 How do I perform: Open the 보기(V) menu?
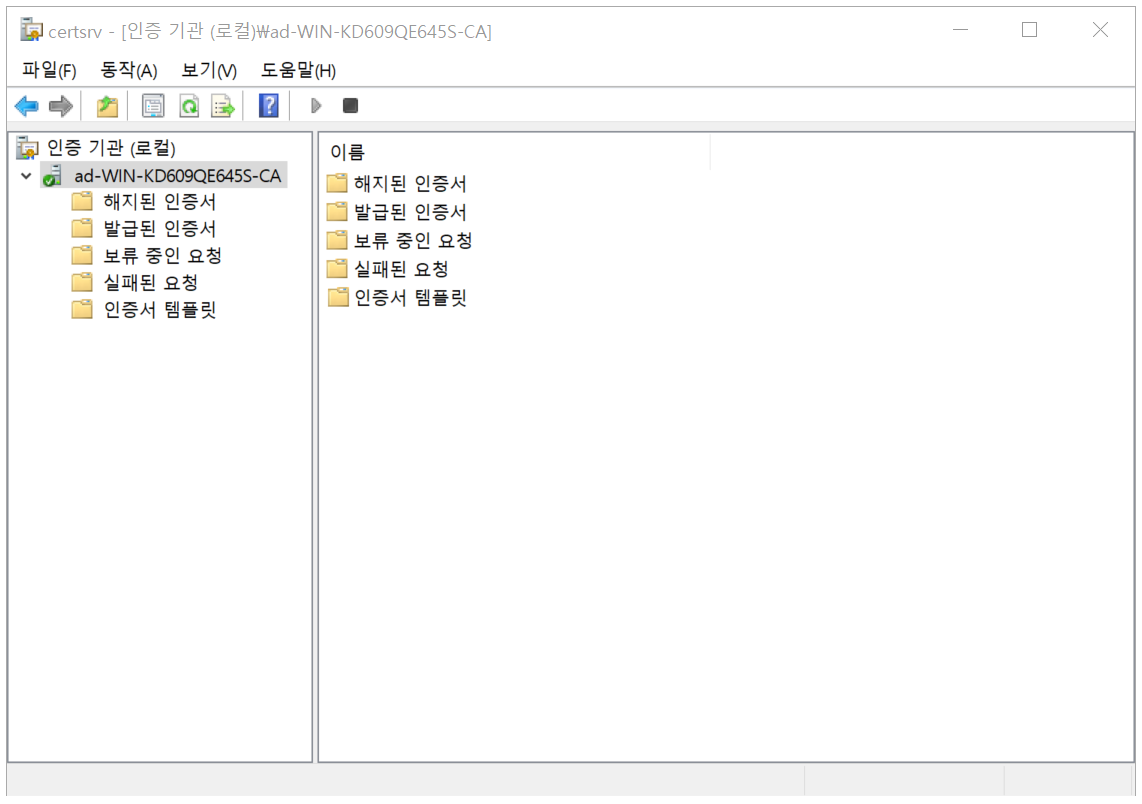pos(209,70)
